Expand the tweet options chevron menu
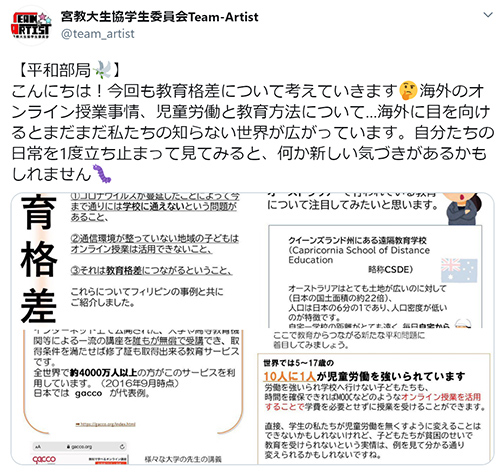500x473 pixels. click(x=488, y=15)
